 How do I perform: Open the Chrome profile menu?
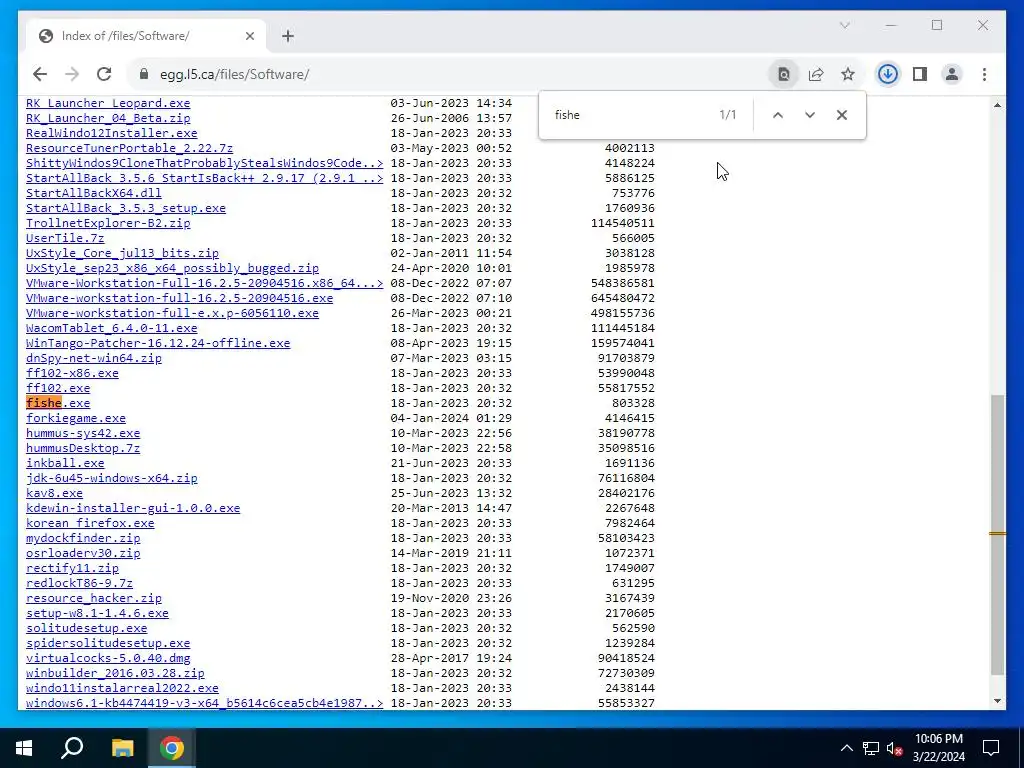click(952, 74)
